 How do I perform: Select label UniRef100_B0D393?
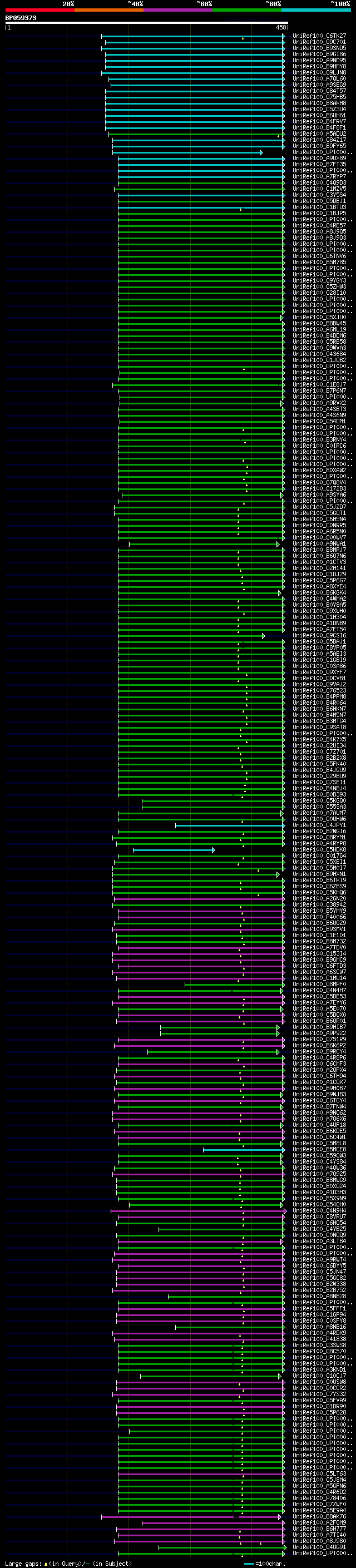[319, 794]
